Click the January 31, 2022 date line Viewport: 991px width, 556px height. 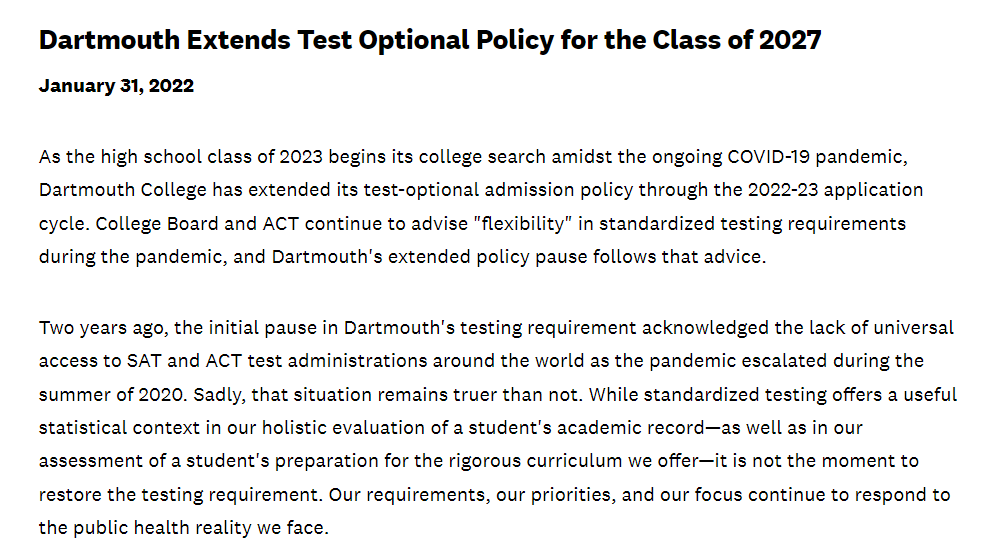[116, 85]
